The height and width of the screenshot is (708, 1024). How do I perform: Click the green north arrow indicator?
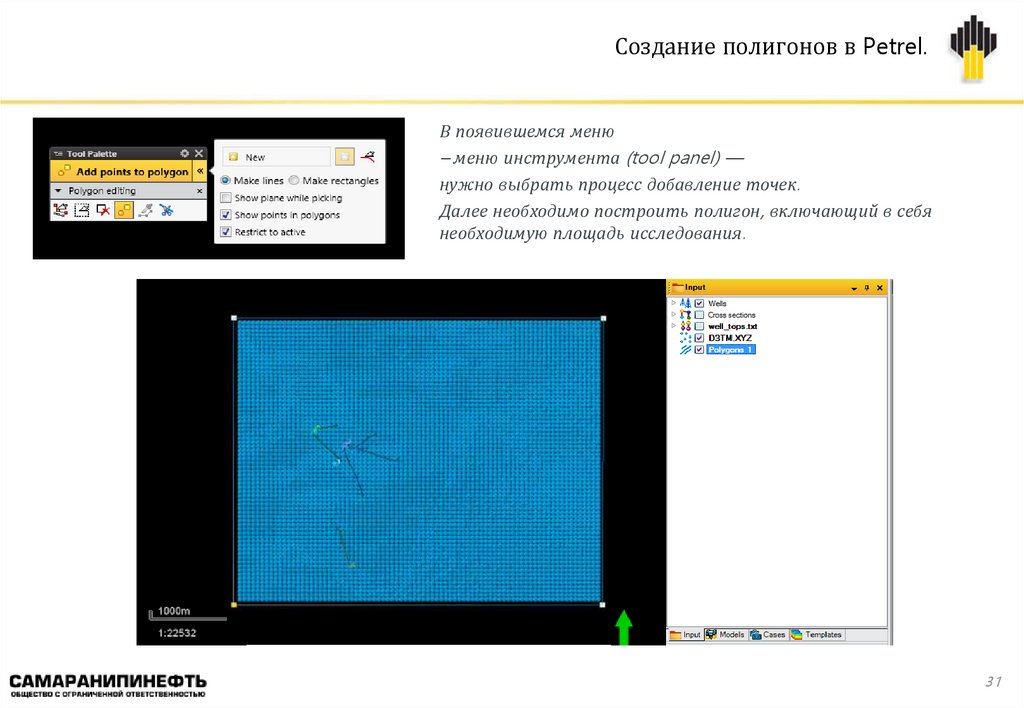[x=624, y=628]
